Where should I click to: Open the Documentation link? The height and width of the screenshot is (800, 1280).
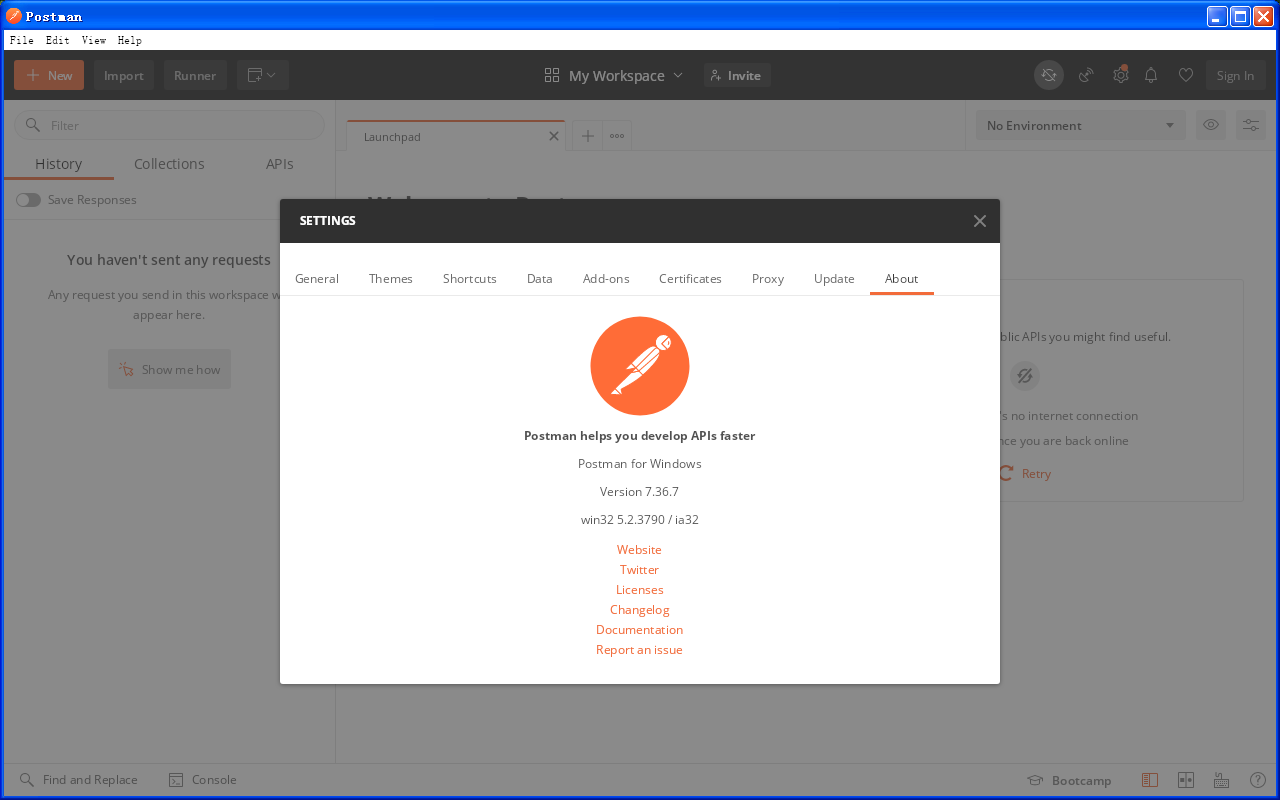pyautogui.click(x=639, y=630)
